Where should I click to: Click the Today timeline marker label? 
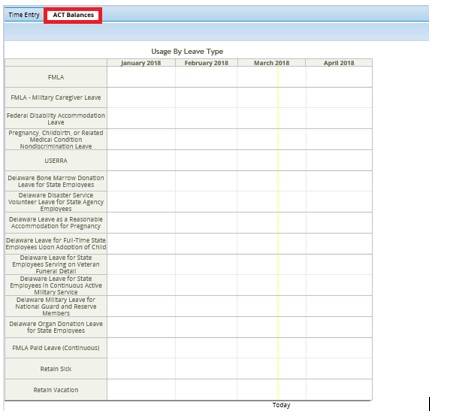281,405
